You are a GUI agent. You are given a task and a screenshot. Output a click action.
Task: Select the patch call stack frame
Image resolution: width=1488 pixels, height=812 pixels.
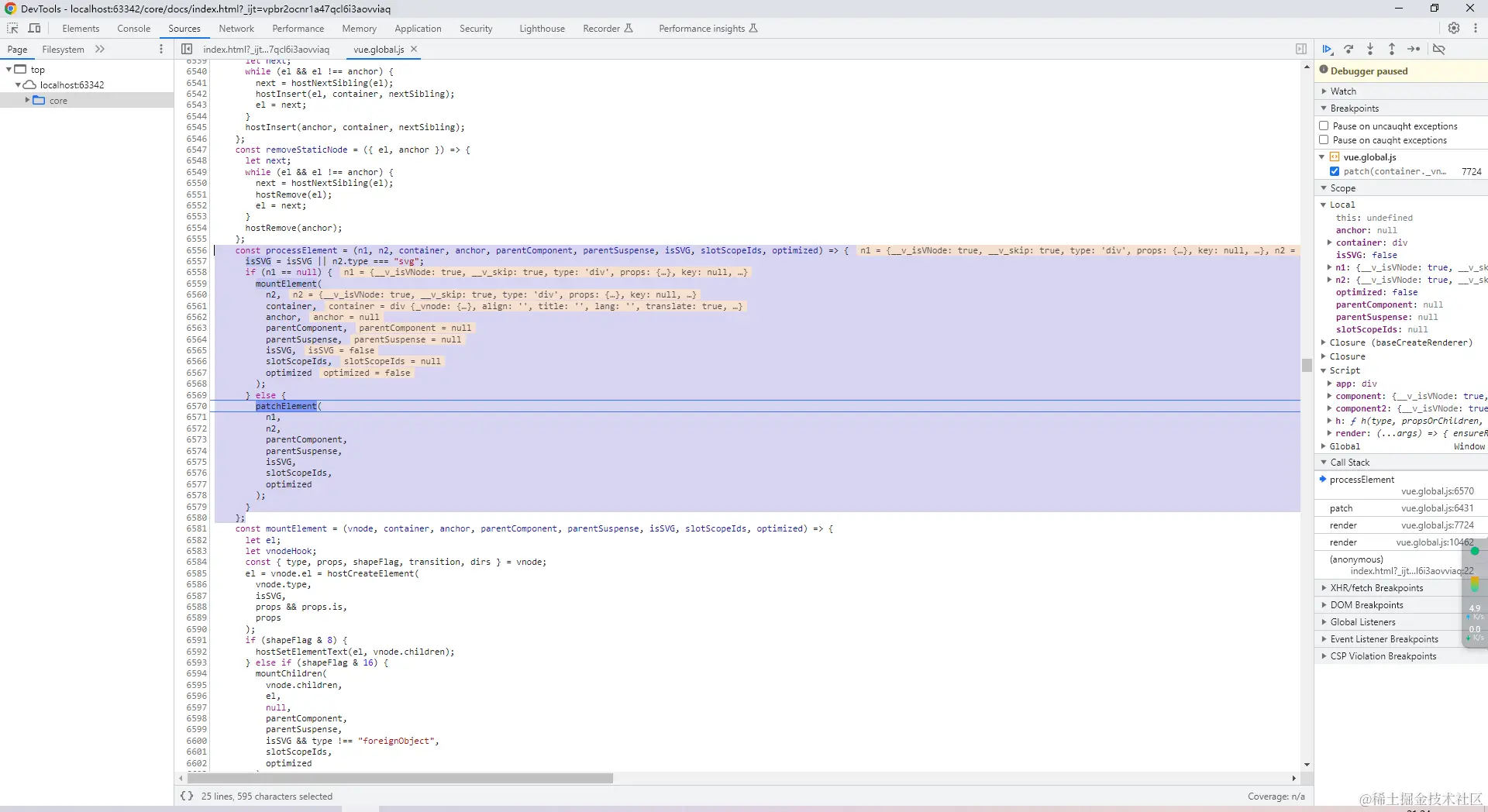(1400, 508)
